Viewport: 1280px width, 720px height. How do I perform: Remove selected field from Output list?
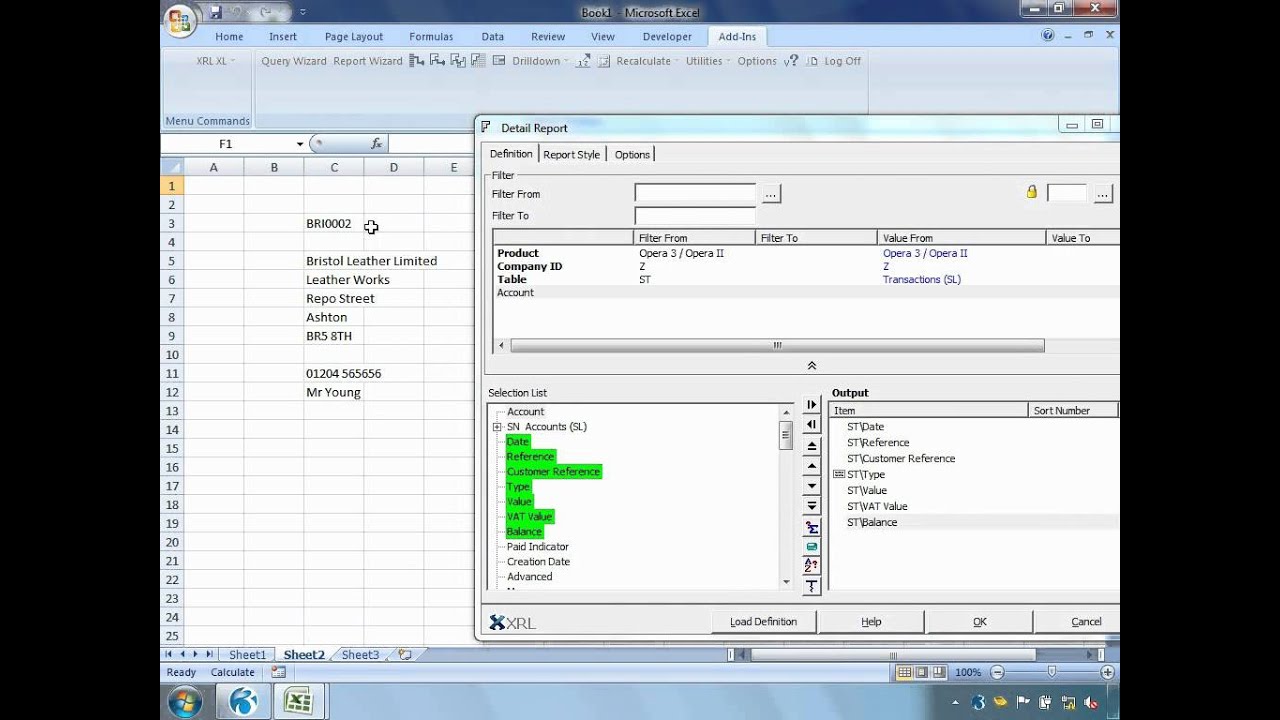(x=812, y=425)
